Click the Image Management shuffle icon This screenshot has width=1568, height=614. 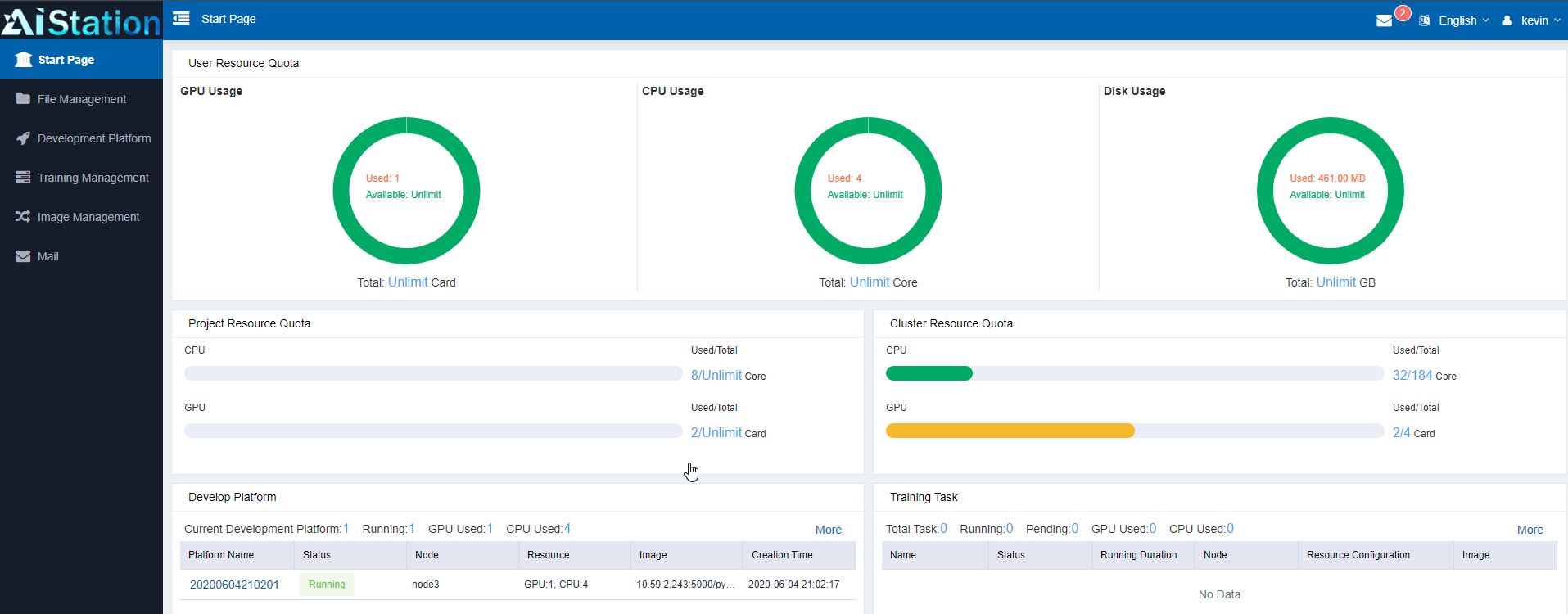pyautogui.click(x=23, y=217)
